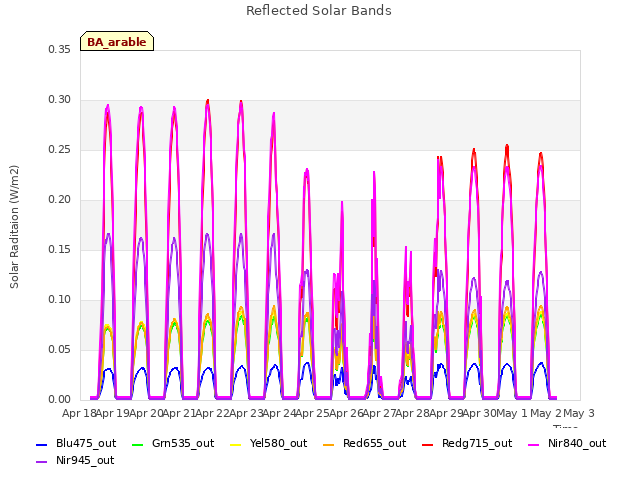Select the Nir945_out legend label

point(85,461)
